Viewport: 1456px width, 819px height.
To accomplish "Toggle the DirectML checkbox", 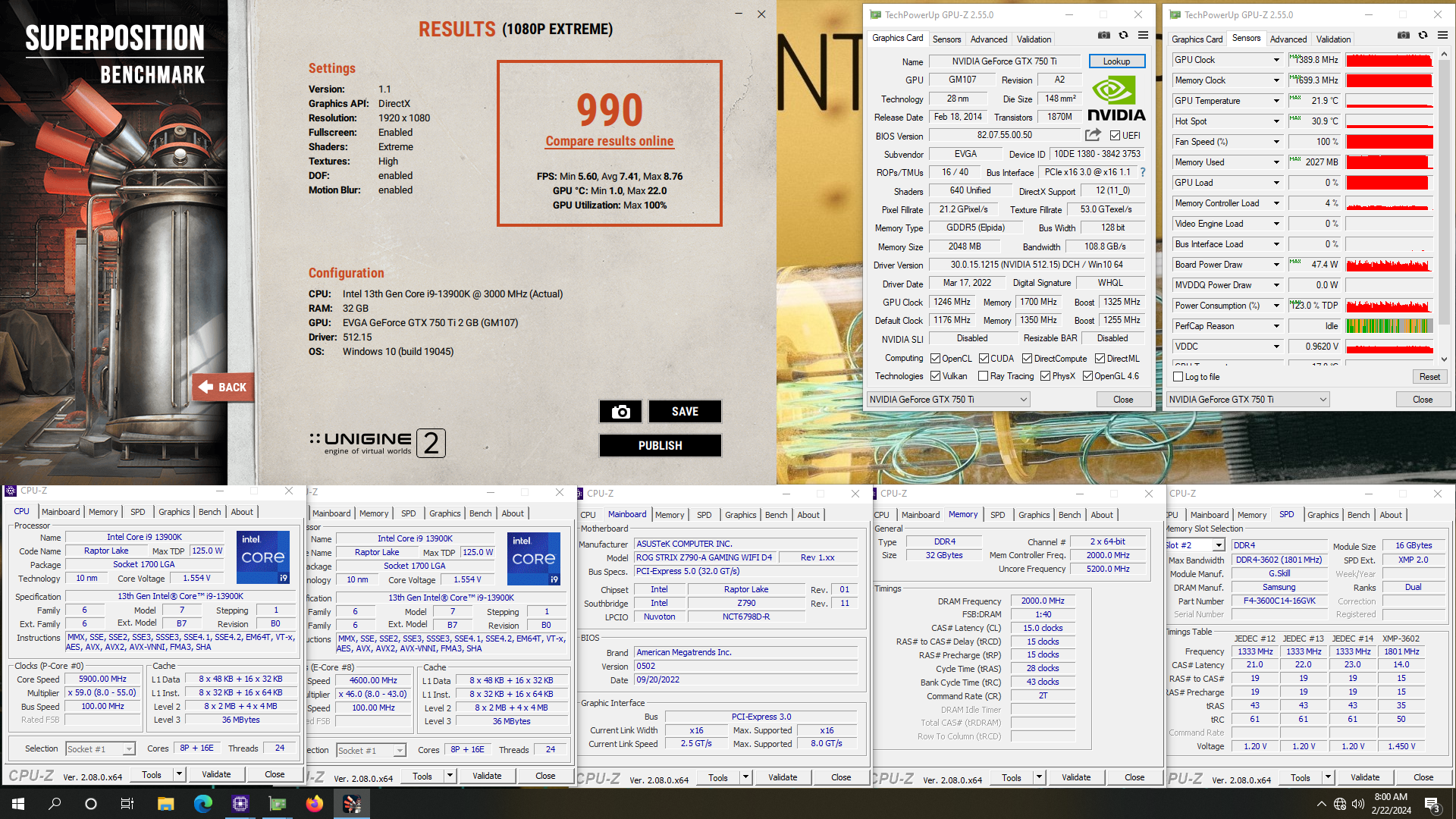I will (1100, 359).
